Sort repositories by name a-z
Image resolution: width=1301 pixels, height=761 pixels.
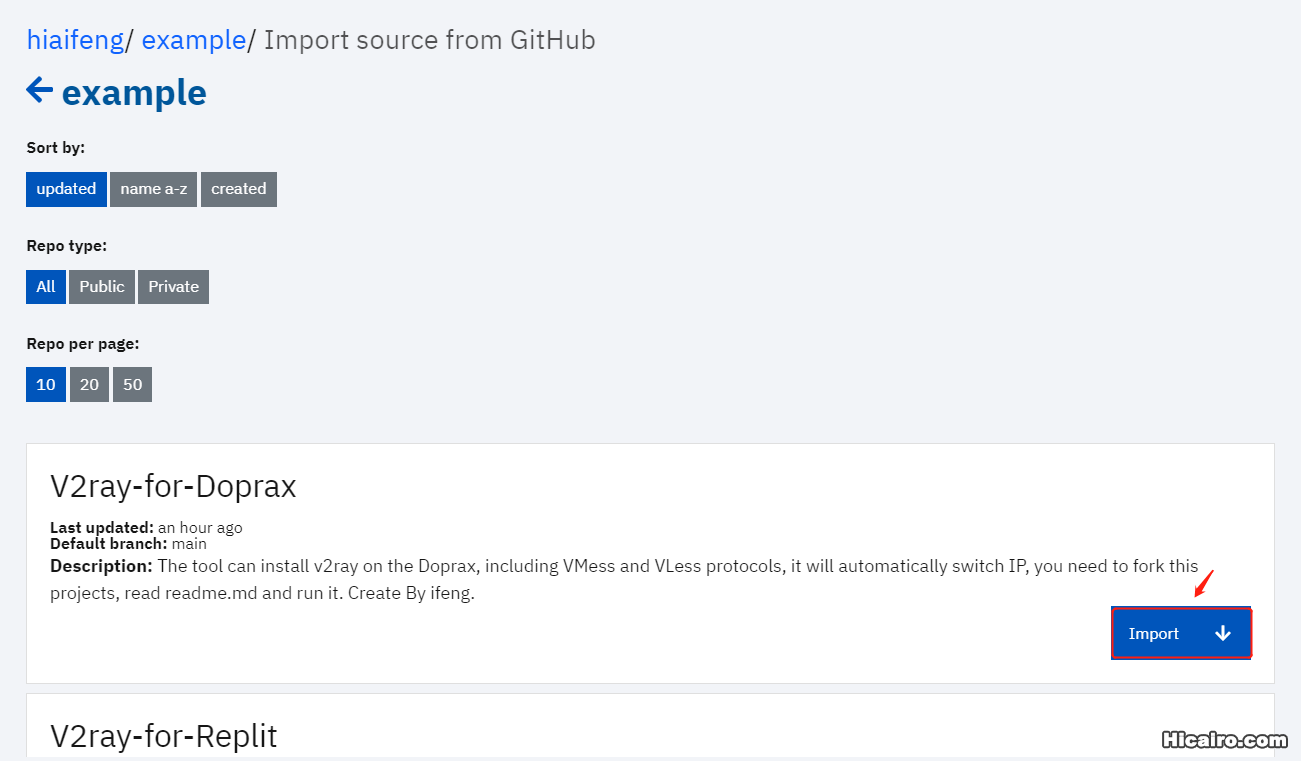tap(154, 189)
